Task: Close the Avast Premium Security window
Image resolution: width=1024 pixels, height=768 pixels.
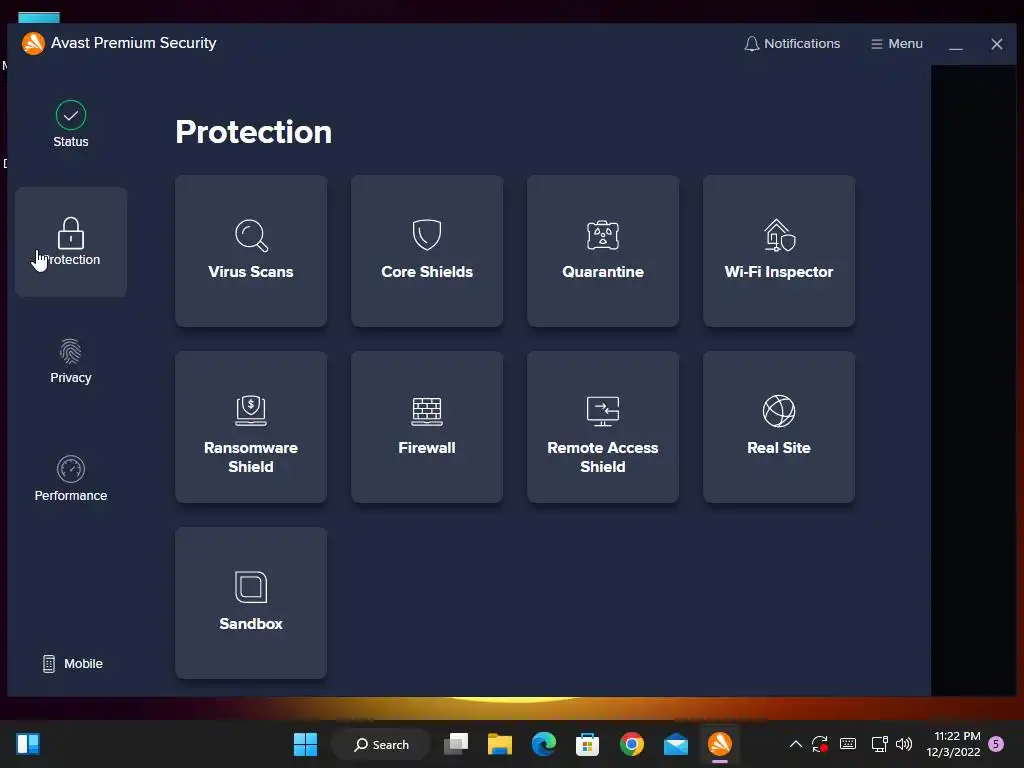Action: 997,44
